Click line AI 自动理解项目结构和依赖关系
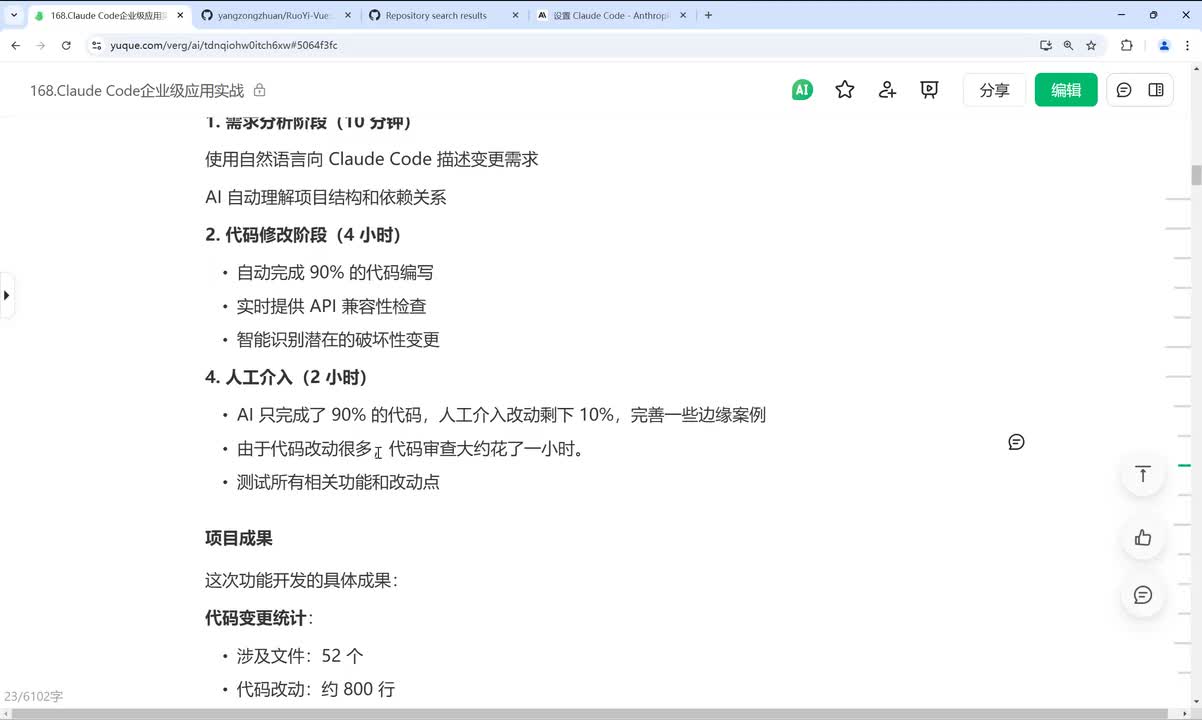 (326, 197)
